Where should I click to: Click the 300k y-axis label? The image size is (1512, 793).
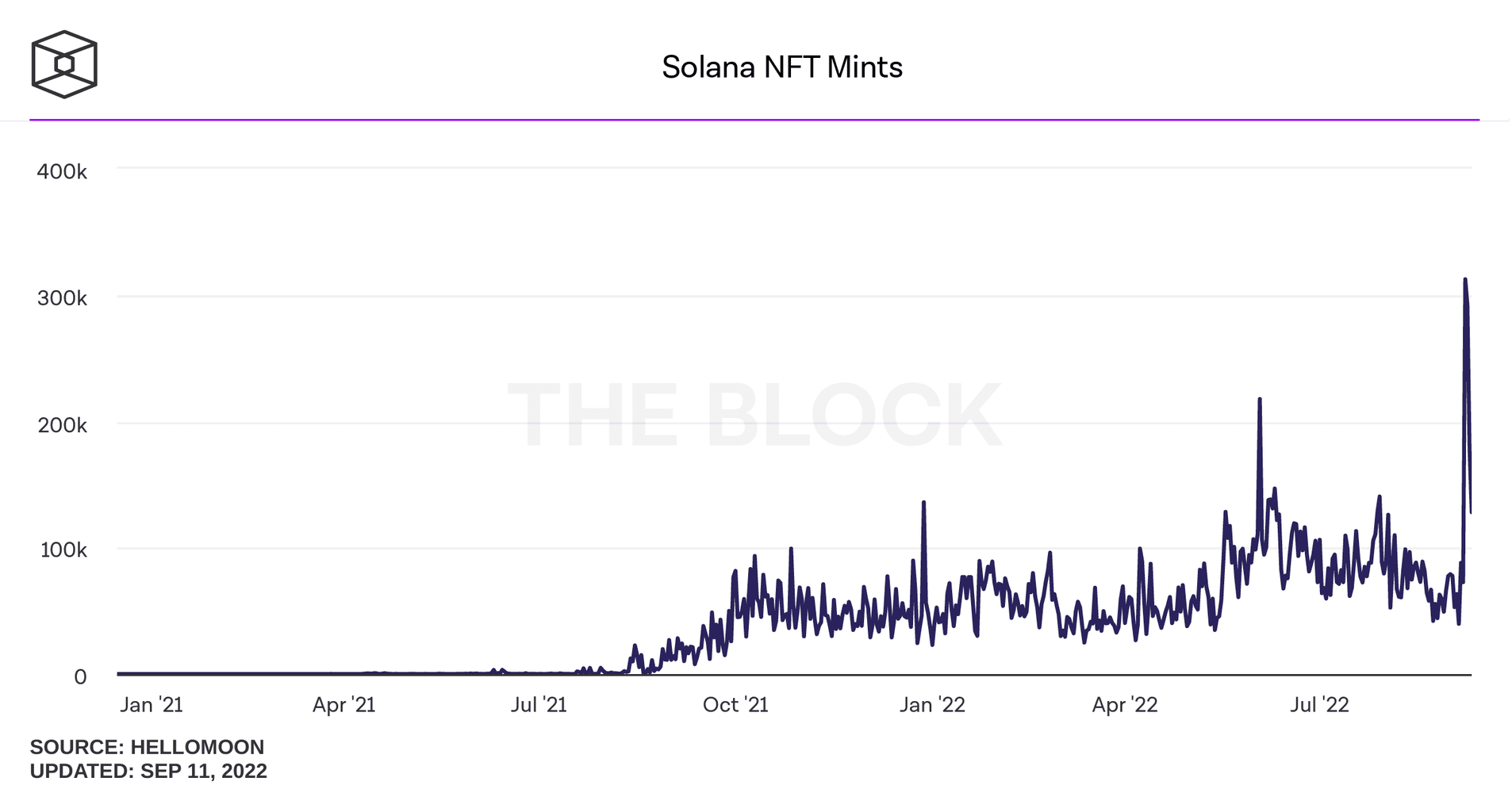tap(62, 298)
